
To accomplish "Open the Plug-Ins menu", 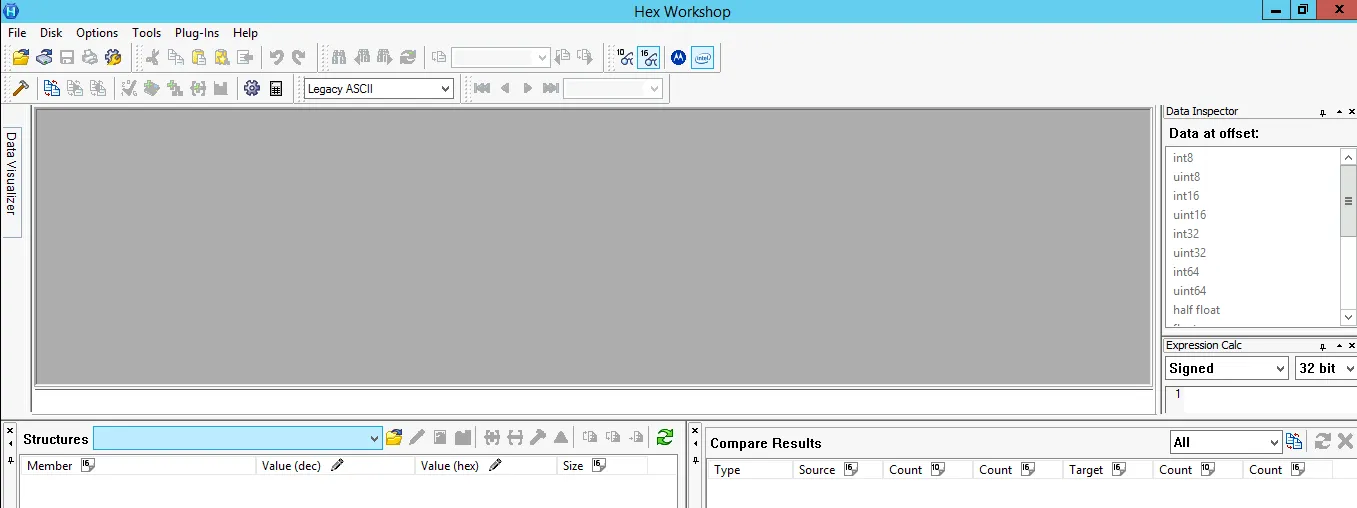I will tap(197, 33).
